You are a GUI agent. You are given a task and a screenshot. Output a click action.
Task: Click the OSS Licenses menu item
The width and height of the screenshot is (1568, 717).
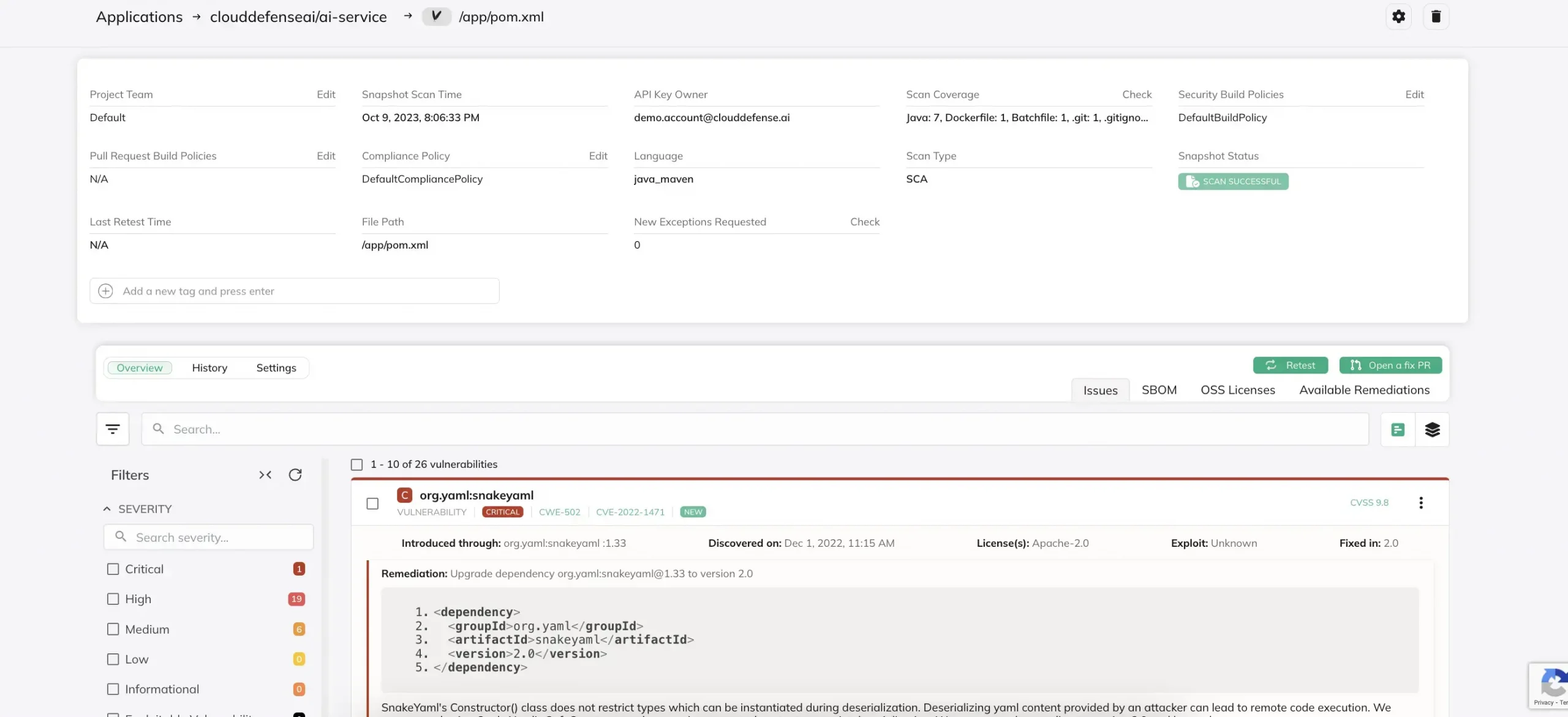click(1238, 390)
